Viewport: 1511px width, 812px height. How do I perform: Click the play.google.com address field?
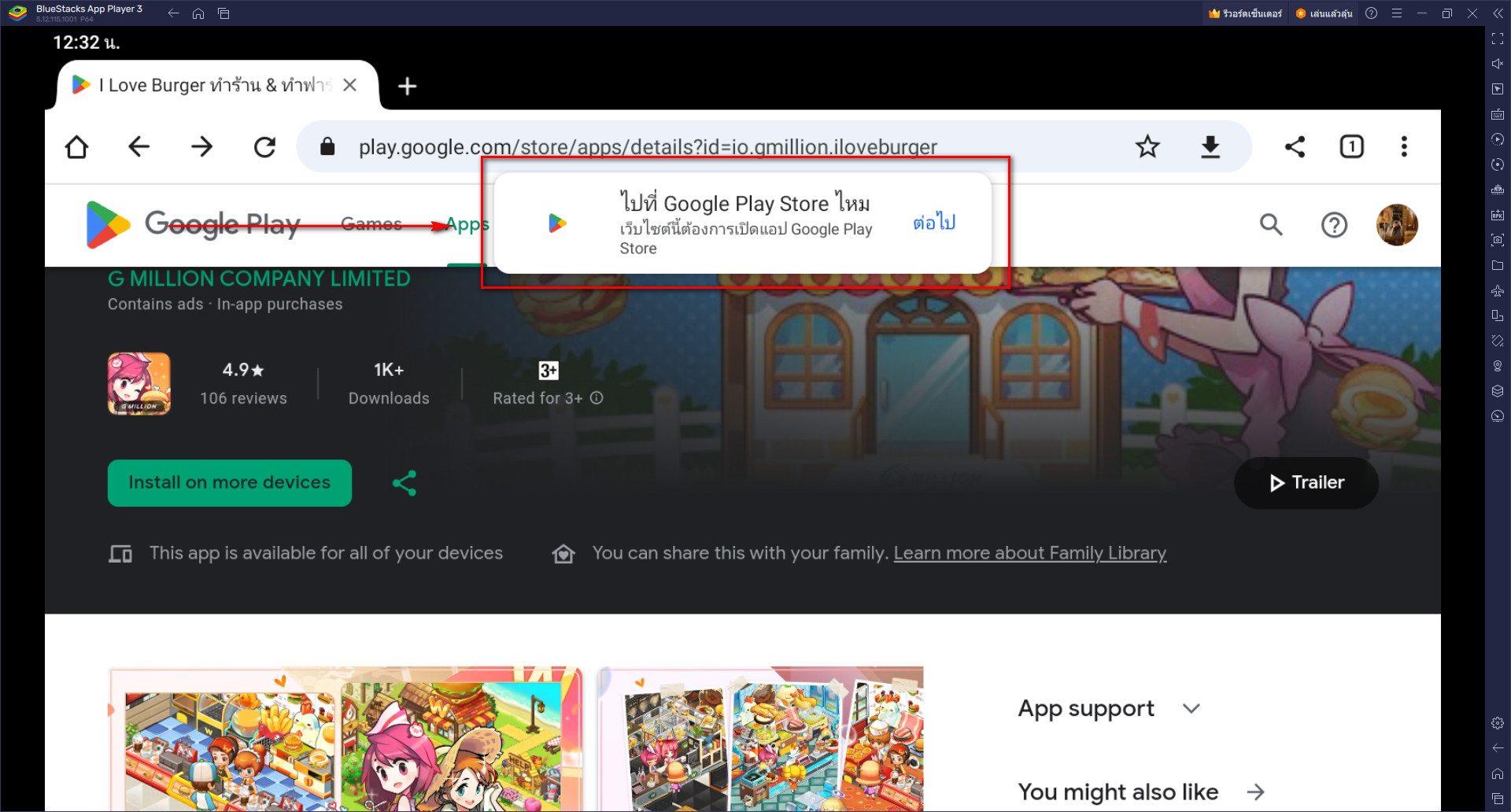[x=648, y=146]
